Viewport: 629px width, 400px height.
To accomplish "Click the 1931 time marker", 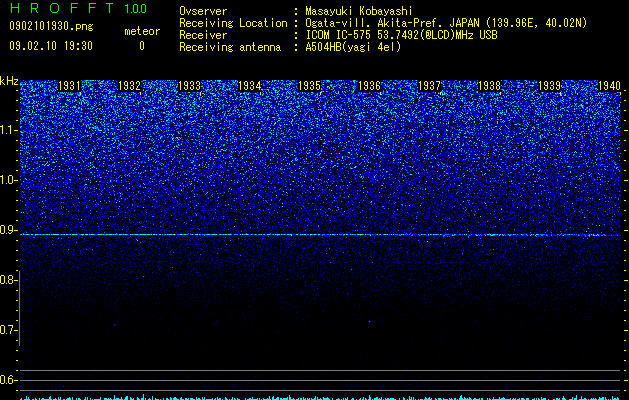I will 69,86.
